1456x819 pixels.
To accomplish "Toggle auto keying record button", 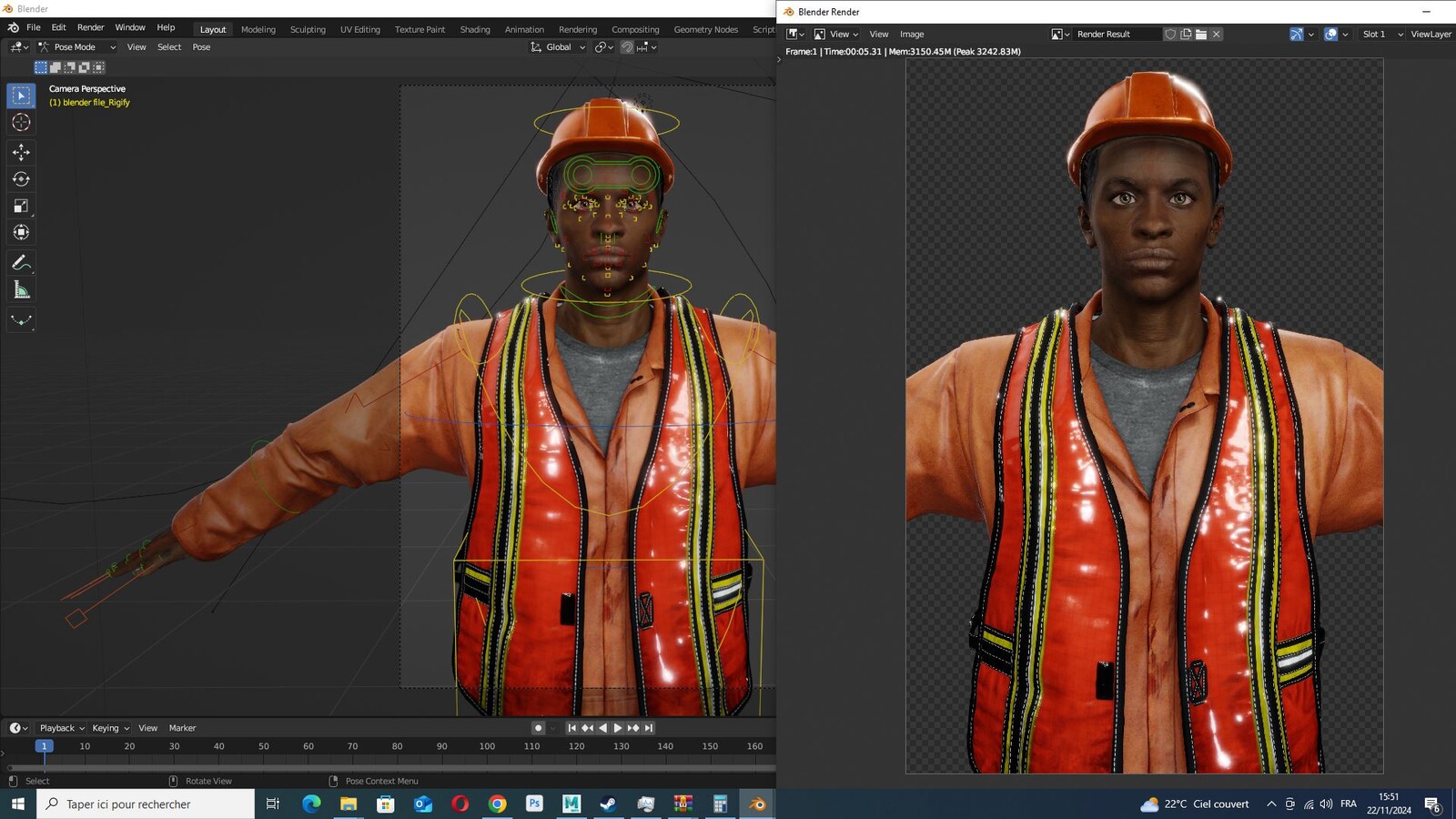I will point(538,728).
